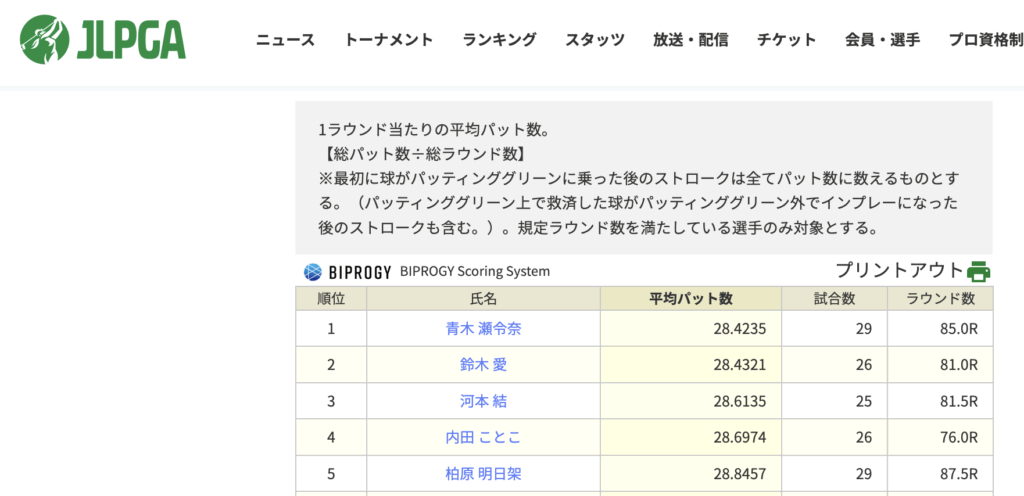Screen dimensions: 1024x496
Task: View 河本 結 player page
Action: coord(483,401)
